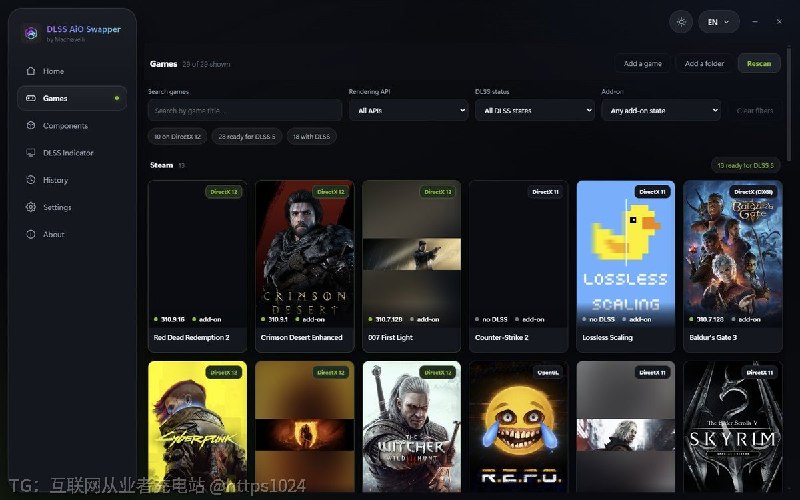The height and width of the screenshot is (500, 800).
Task: Click the DirectX (DXGI) badge on Baldur's Gate 3
Action: click(754, 192)
